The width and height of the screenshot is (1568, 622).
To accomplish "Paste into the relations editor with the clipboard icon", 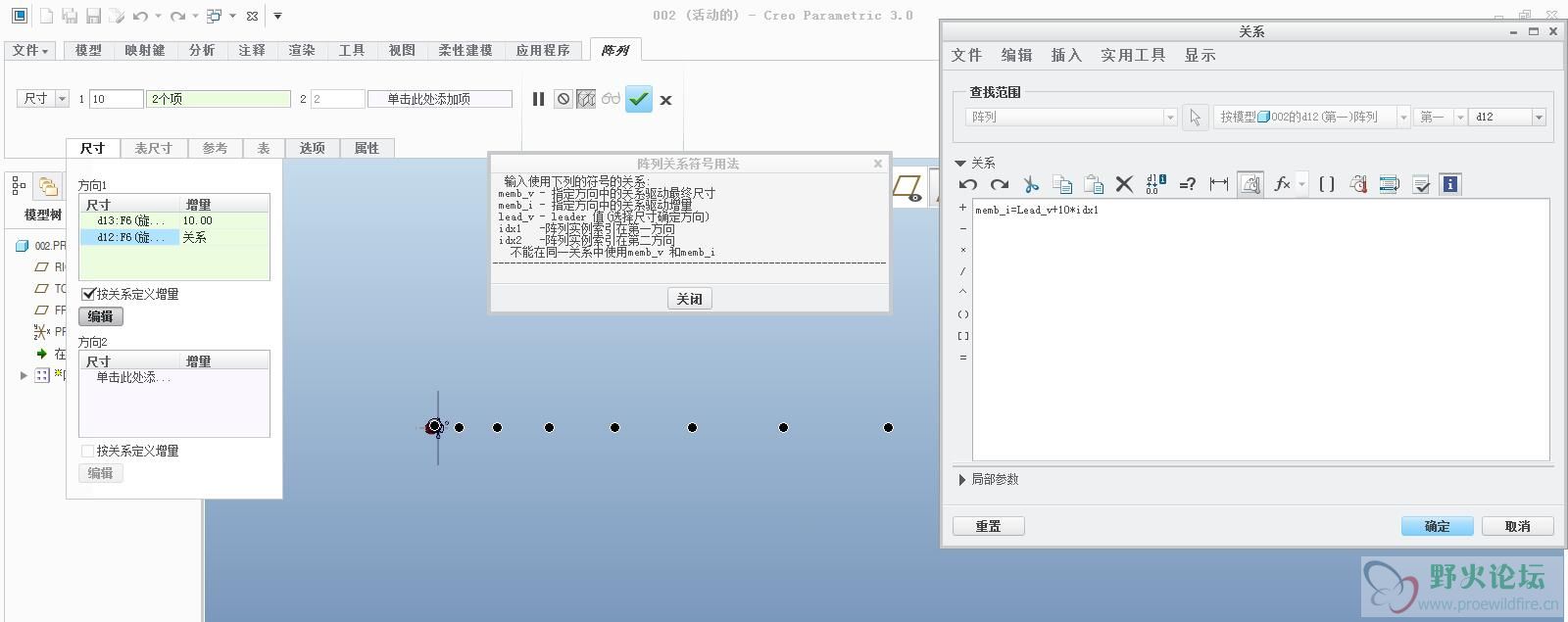I will 1094,184.
